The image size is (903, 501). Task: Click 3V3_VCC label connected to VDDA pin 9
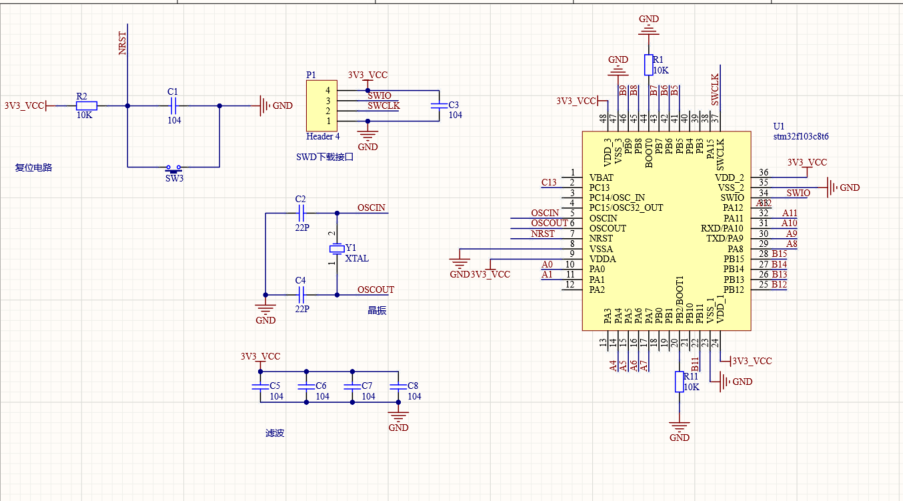click(490, 275)
